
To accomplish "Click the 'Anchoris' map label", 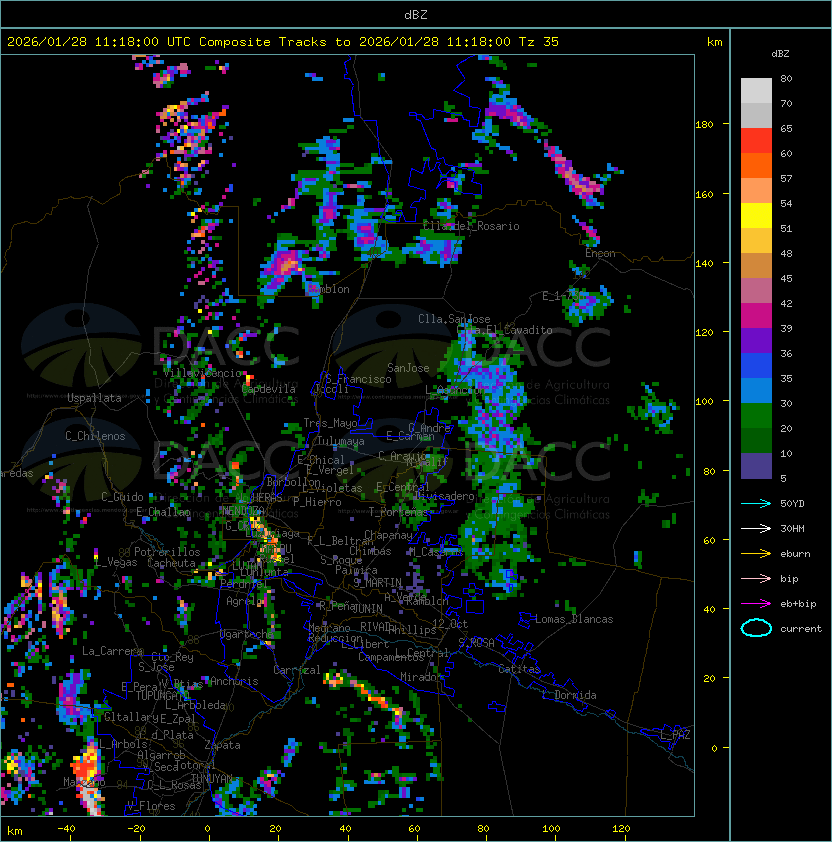I will click(x=234, y=681).
